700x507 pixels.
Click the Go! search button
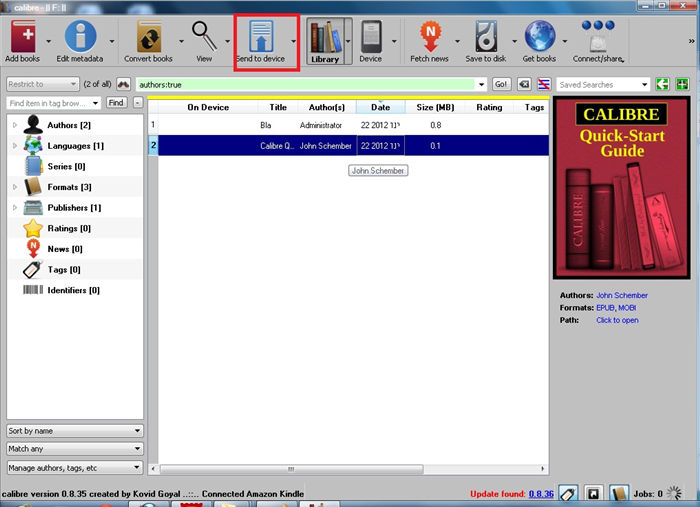click(501, 84)
